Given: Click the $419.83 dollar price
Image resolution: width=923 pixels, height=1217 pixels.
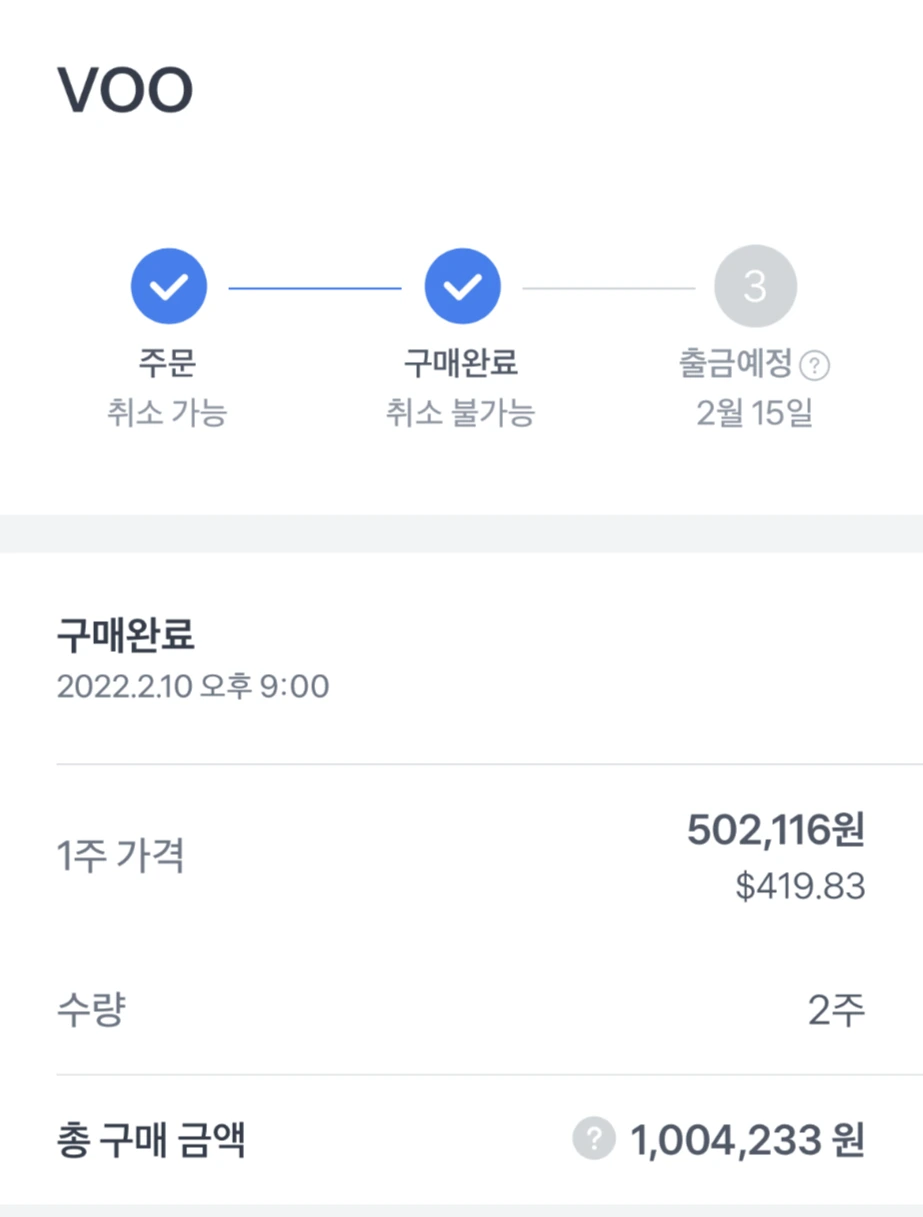Looking at the screenshot, I should click(x=800, y=887).
